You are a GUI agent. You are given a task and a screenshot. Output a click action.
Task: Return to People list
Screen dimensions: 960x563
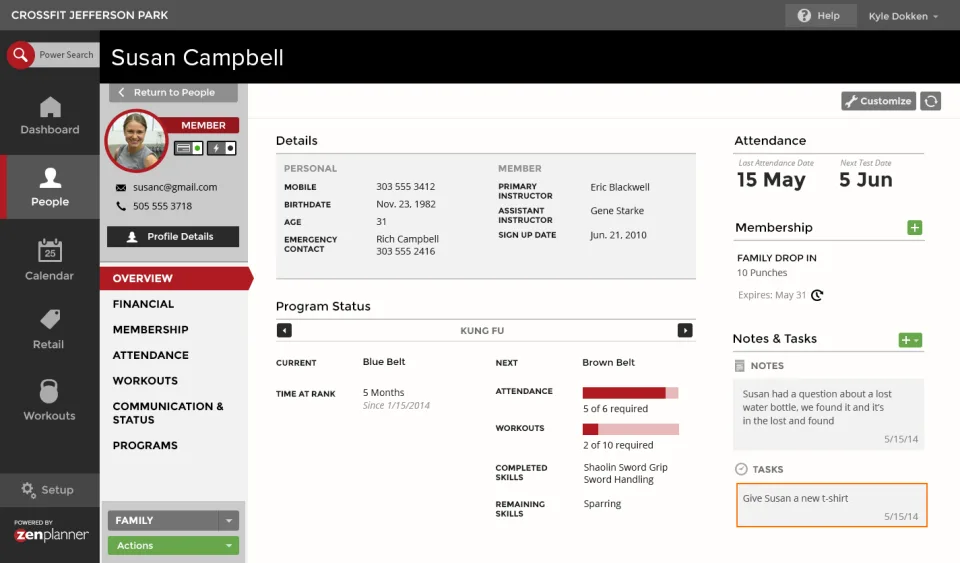point(173,92)
